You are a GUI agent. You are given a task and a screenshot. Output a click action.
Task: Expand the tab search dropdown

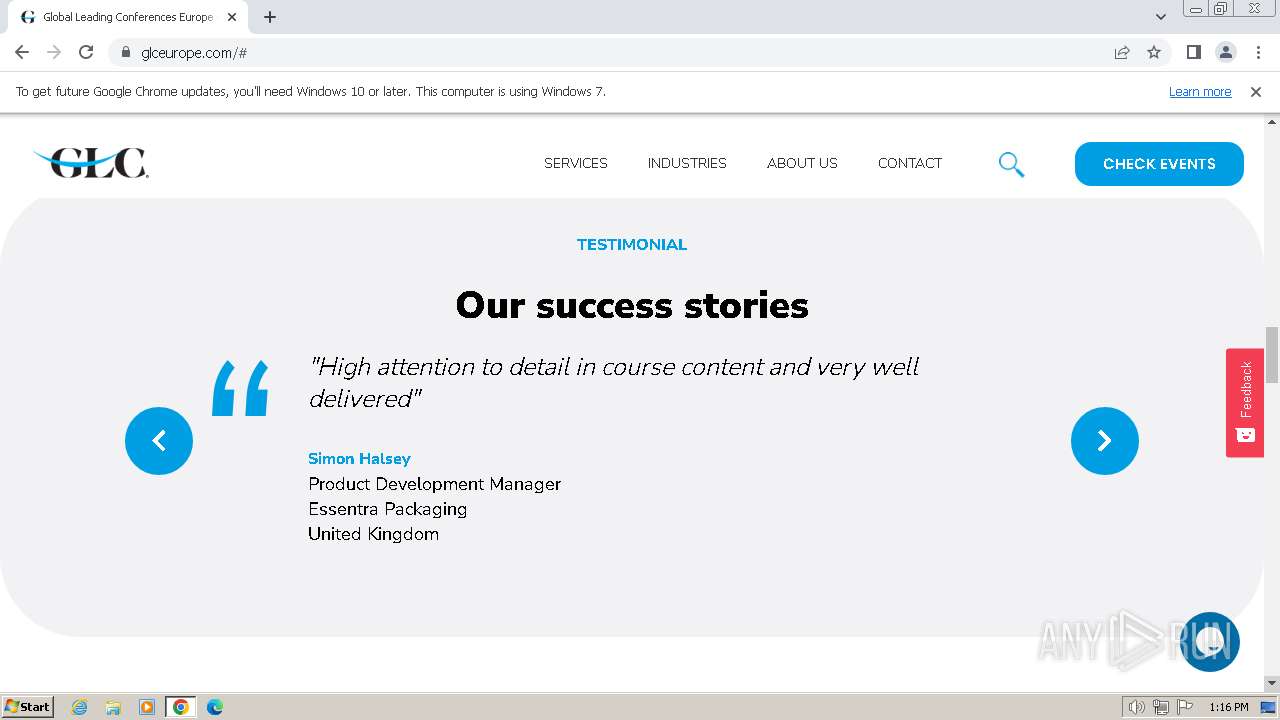tap(1161, 17)
